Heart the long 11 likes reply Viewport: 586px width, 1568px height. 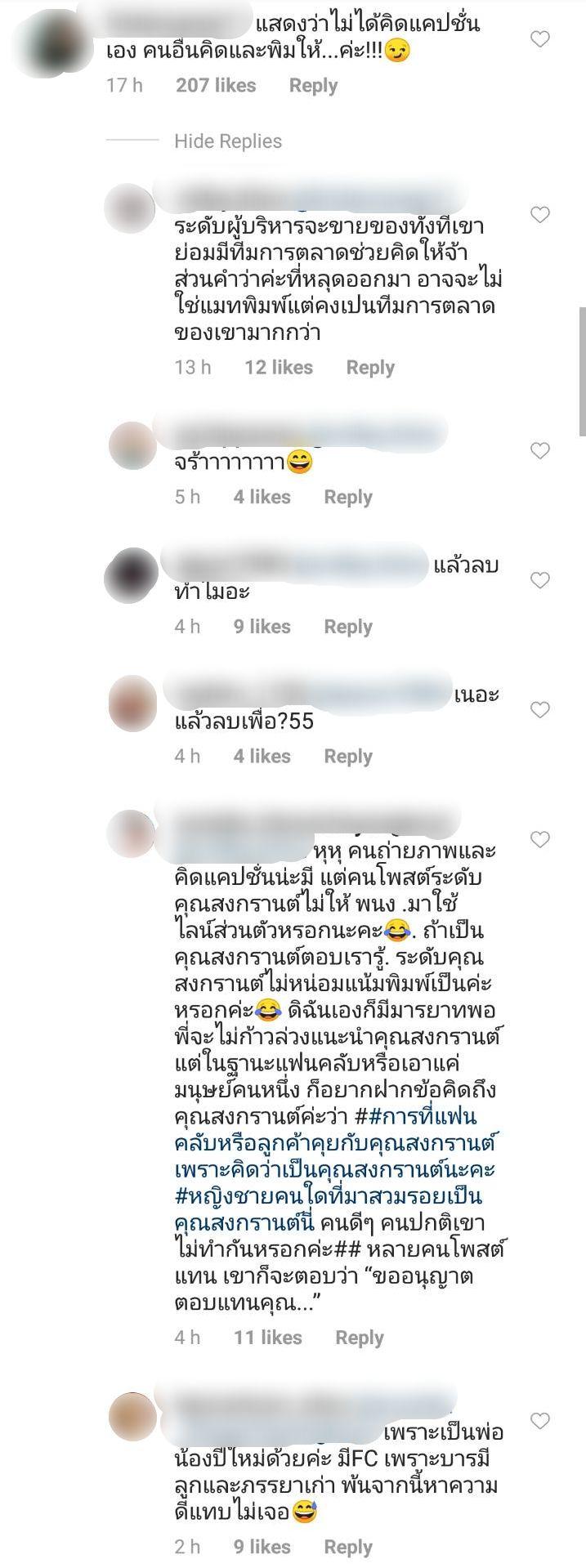540,839
